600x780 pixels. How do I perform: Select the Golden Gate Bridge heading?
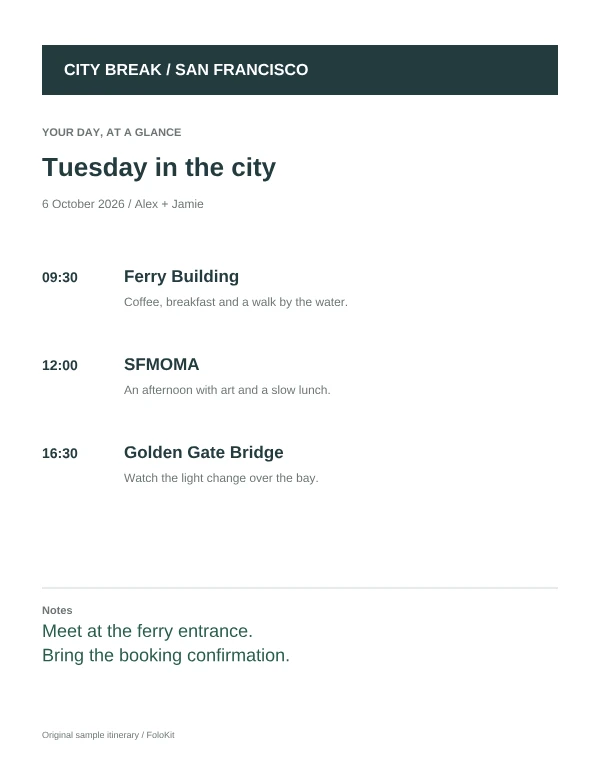tap(203, 452)
